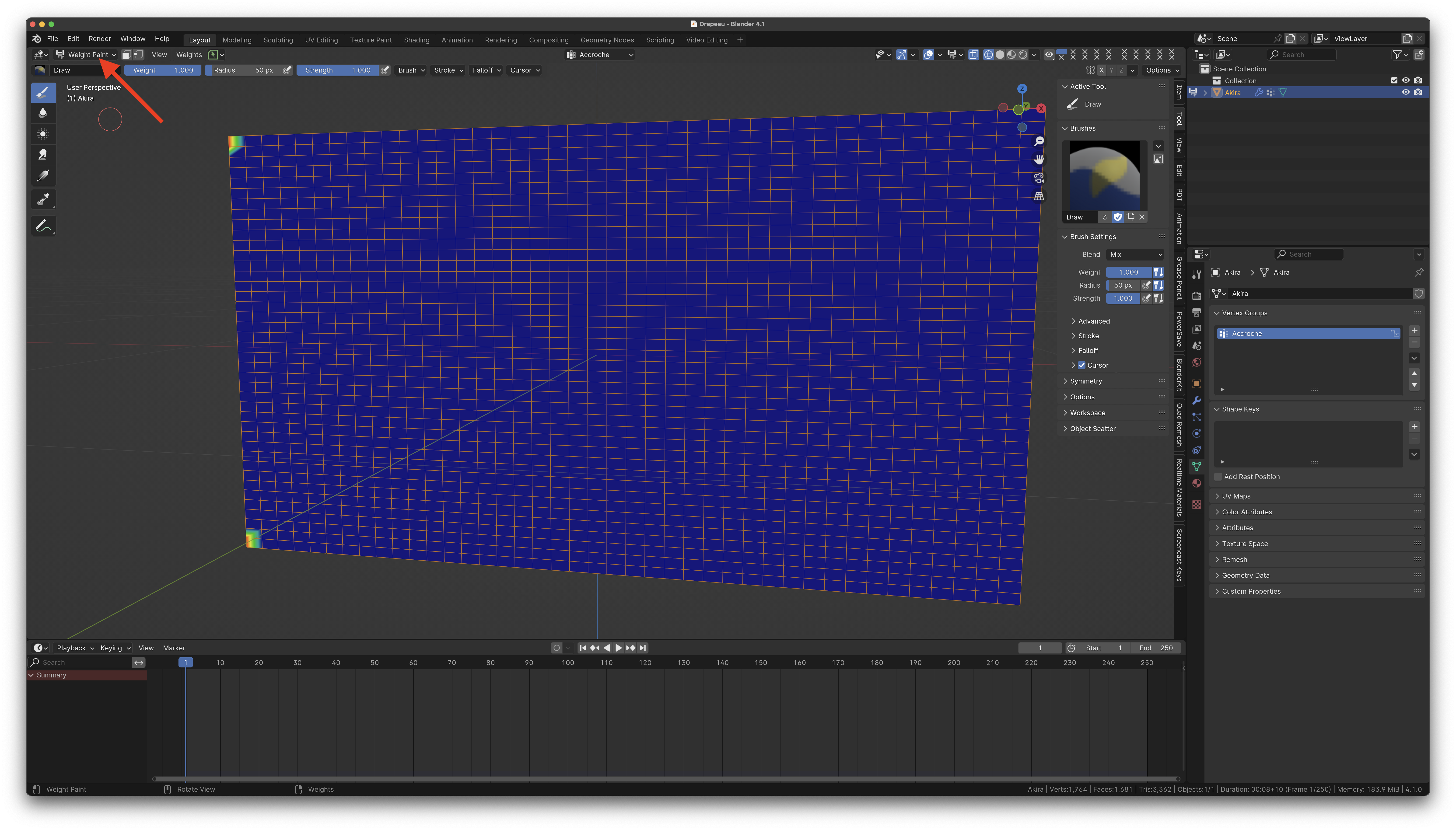
Task: Expand the Akira object in outliner
Action: 1205,92
